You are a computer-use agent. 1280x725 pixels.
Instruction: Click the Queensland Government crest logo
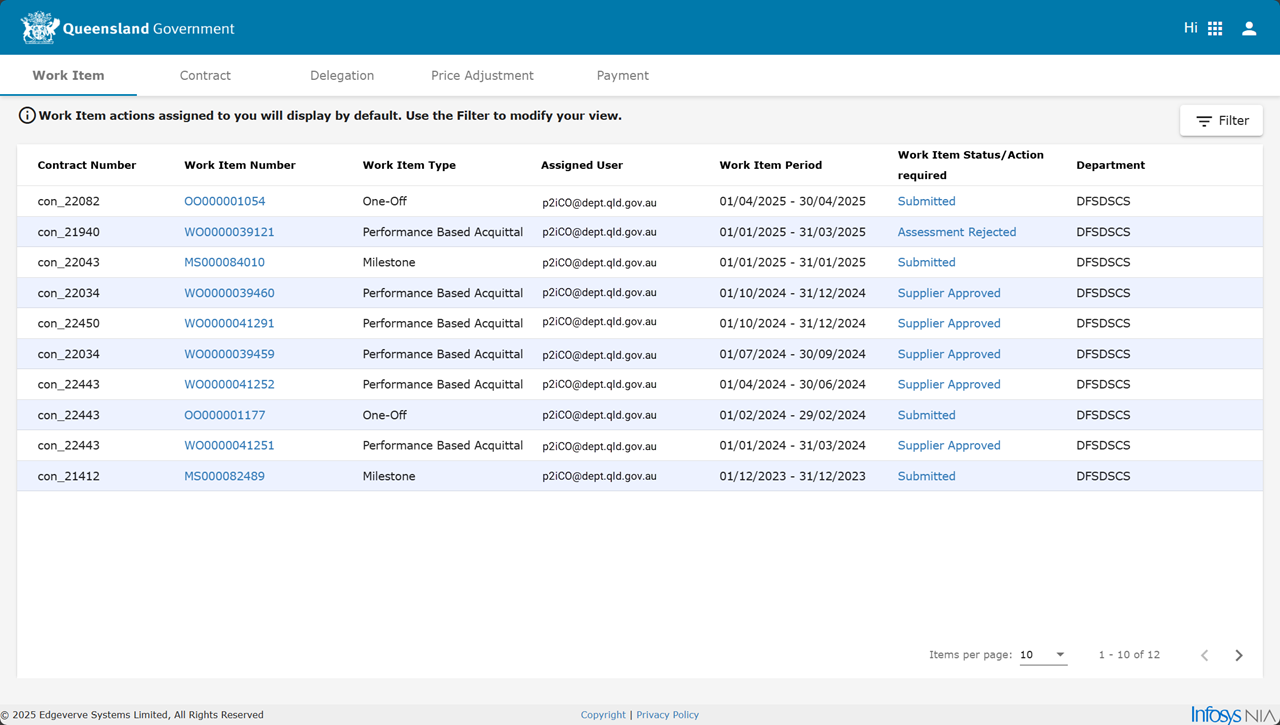(x=40, y=28)
